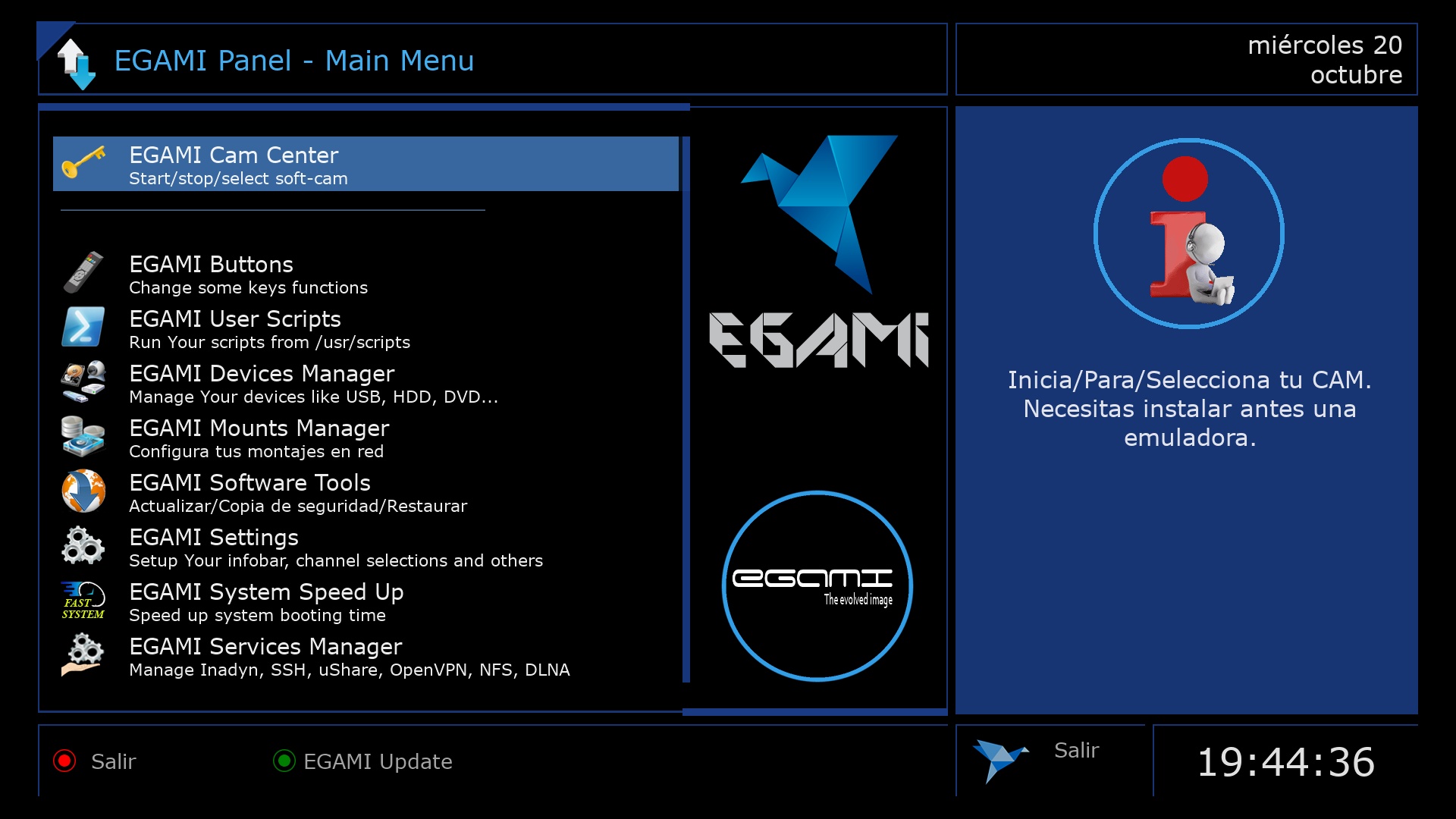The width and height of the screenshot is (1456, 819).
Task: Click the up-down arrows header icon
Action: click(x=76, y=64)
